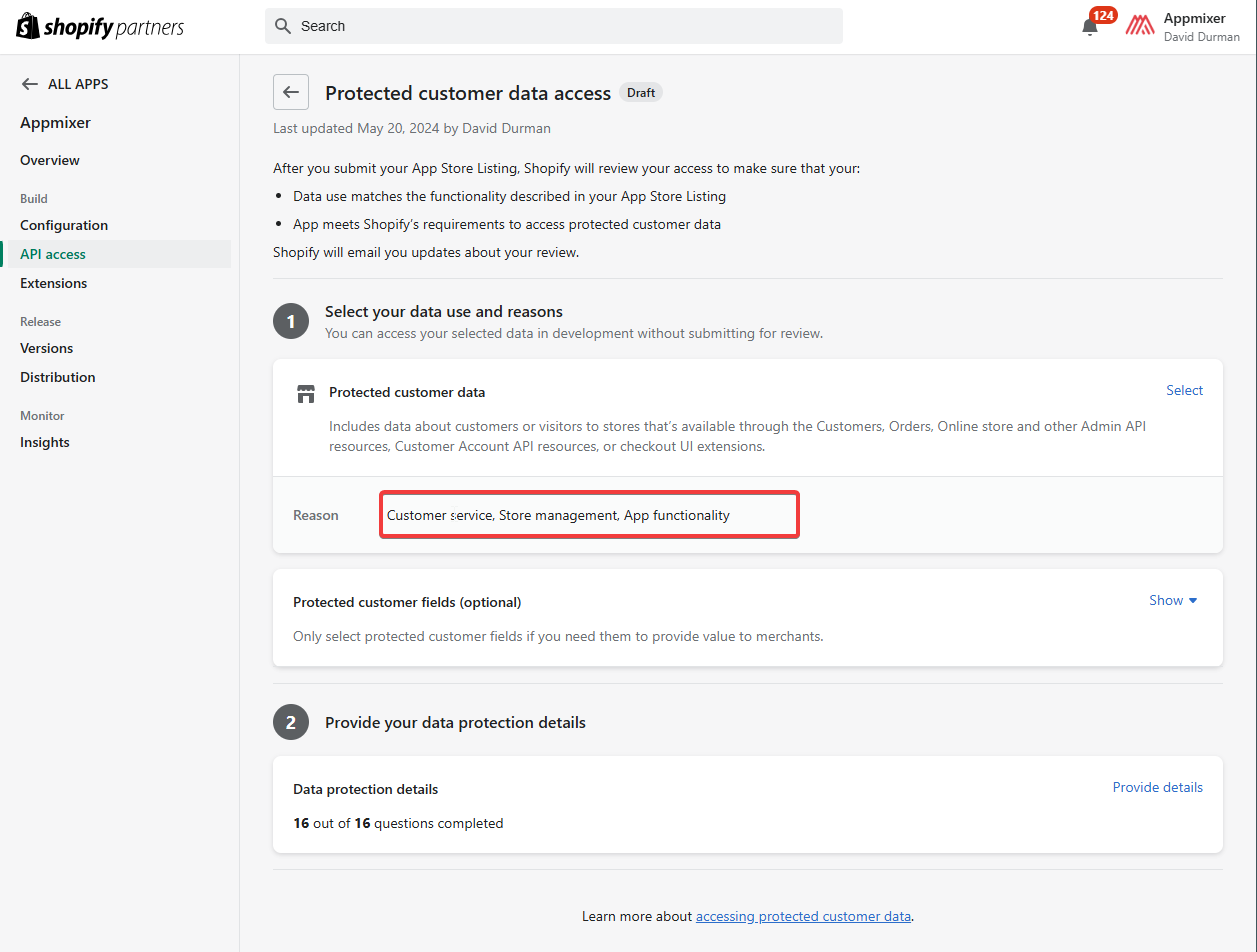1257x952 pixels.
Task: View Insights under Monitor
Action: (x=45, y=442)
